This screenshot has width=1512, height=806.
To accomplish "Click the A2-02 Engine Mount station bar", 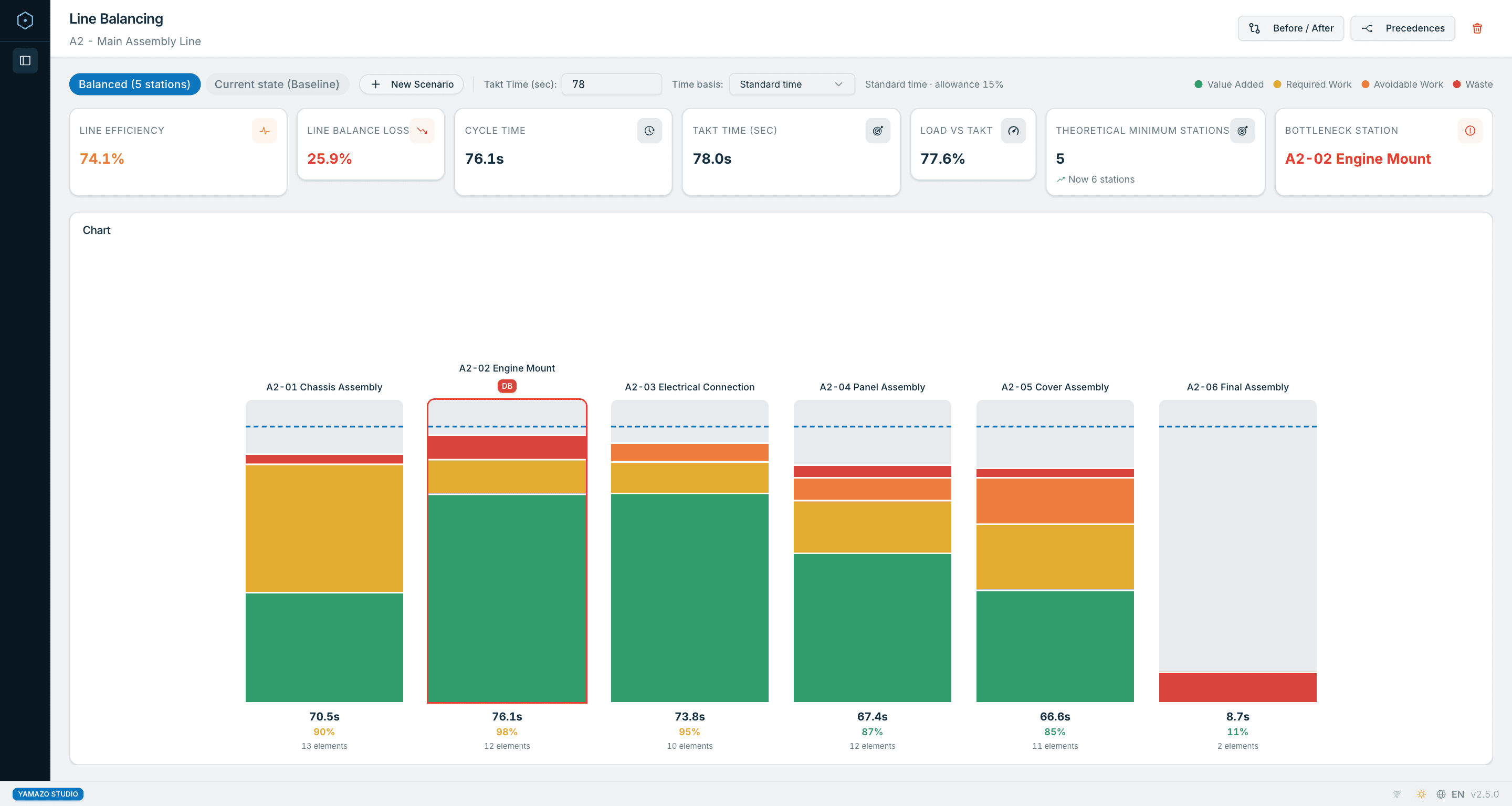I will (507, 551).
